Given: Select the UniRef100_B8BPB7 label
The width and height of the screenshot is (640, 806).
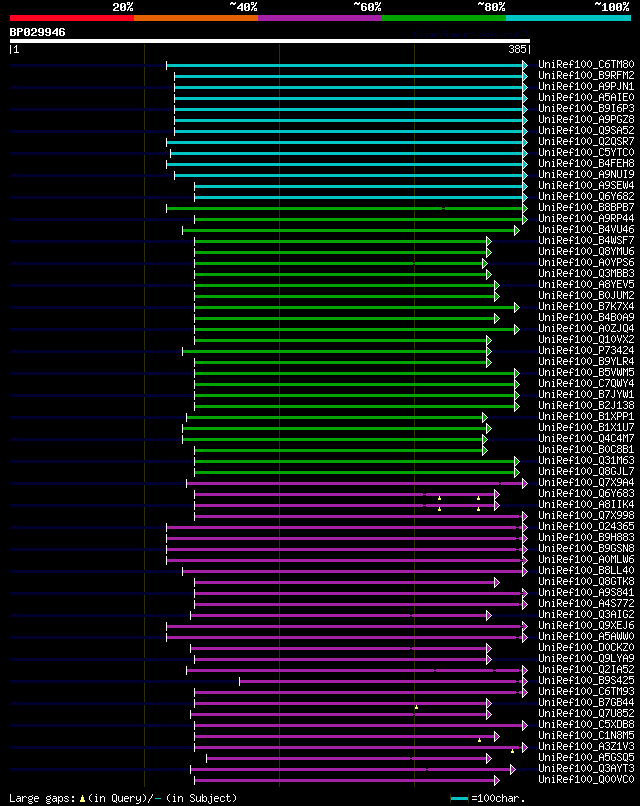Looking at the screenshot, I should tap(586, 208).
